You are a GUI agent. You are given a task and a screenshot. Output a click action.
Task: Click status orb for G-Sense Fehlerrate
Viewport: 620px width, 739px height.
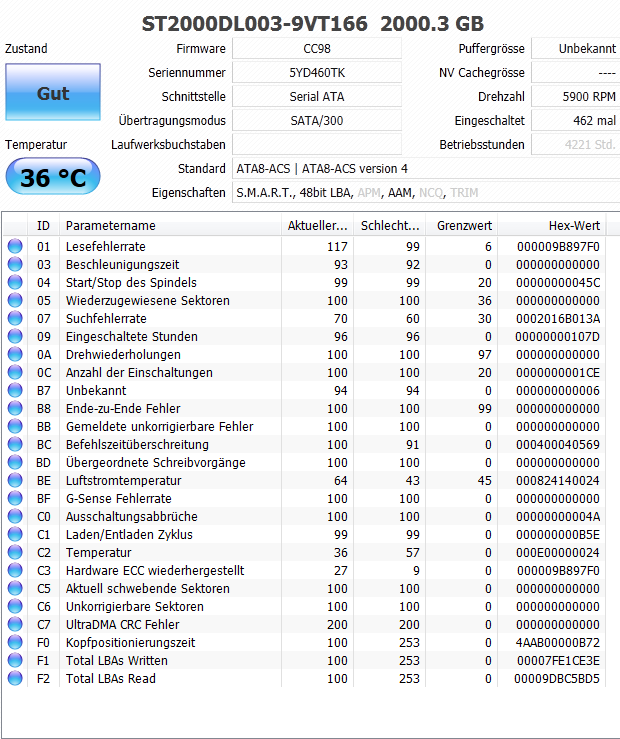[15, 498]
